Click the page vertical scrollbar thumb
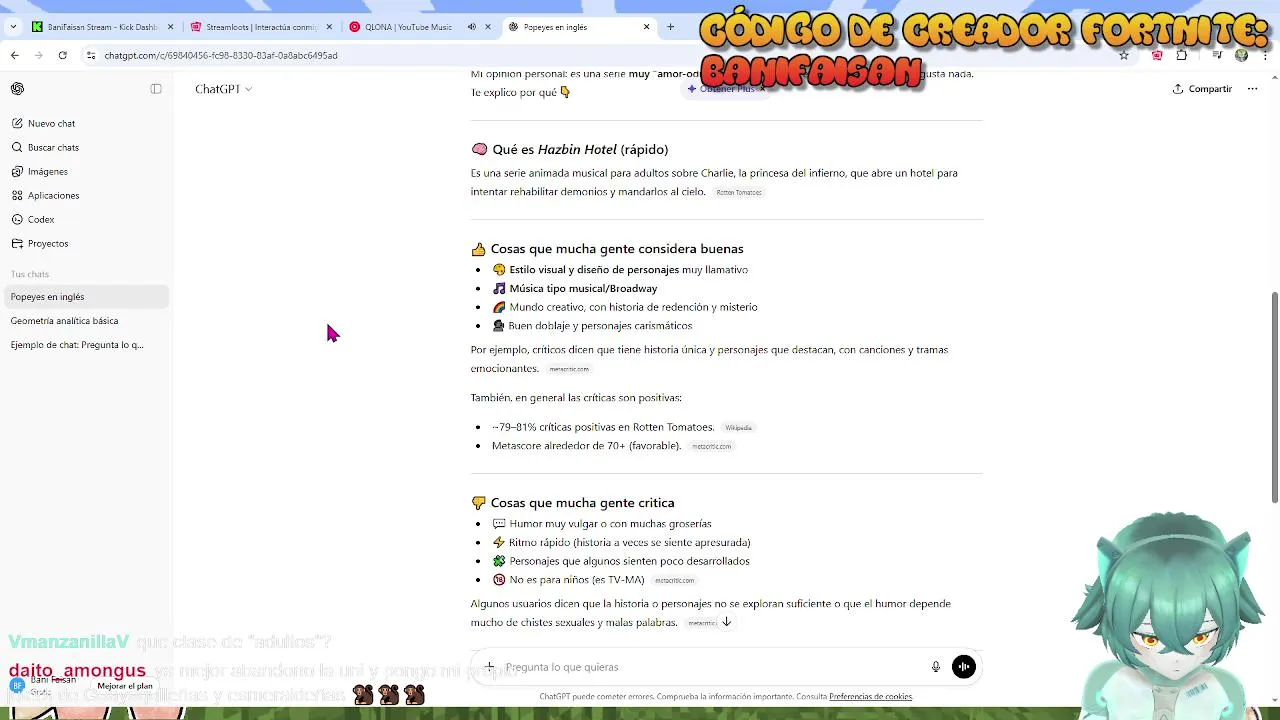 pyautogui.click(x=1274, y=397)
